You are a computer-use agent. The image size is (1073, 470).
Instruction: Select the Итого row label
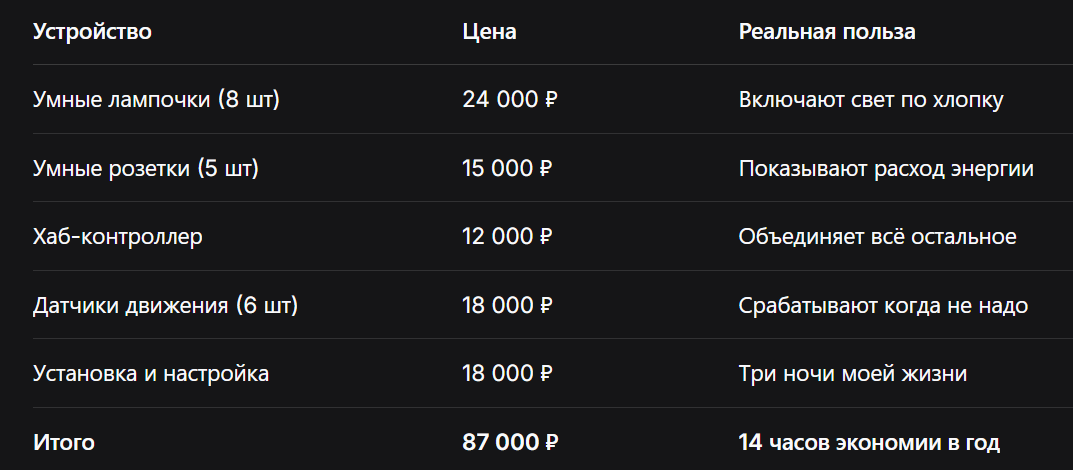coord(64,443)
